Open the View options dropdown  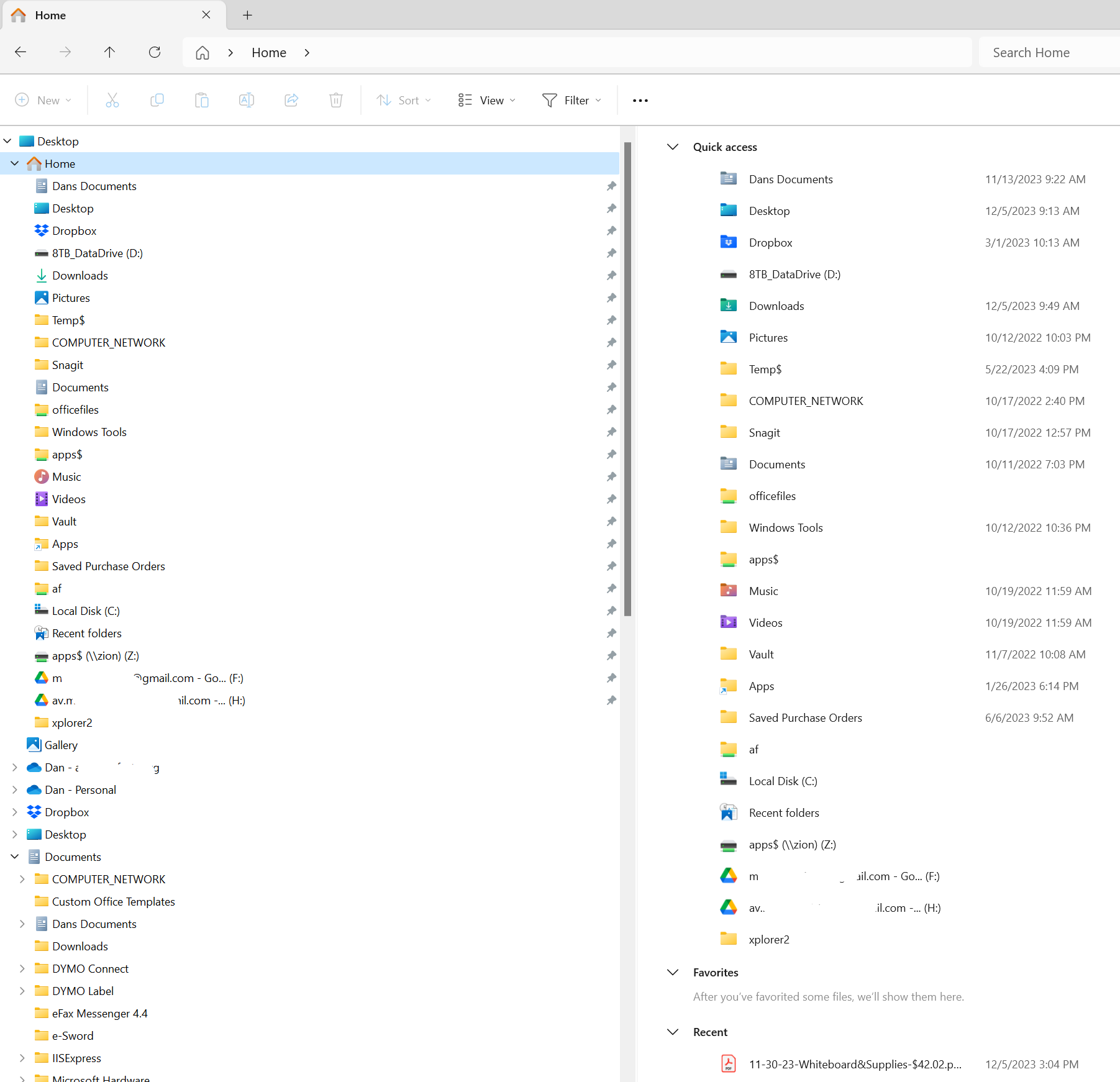coord(487,100)
